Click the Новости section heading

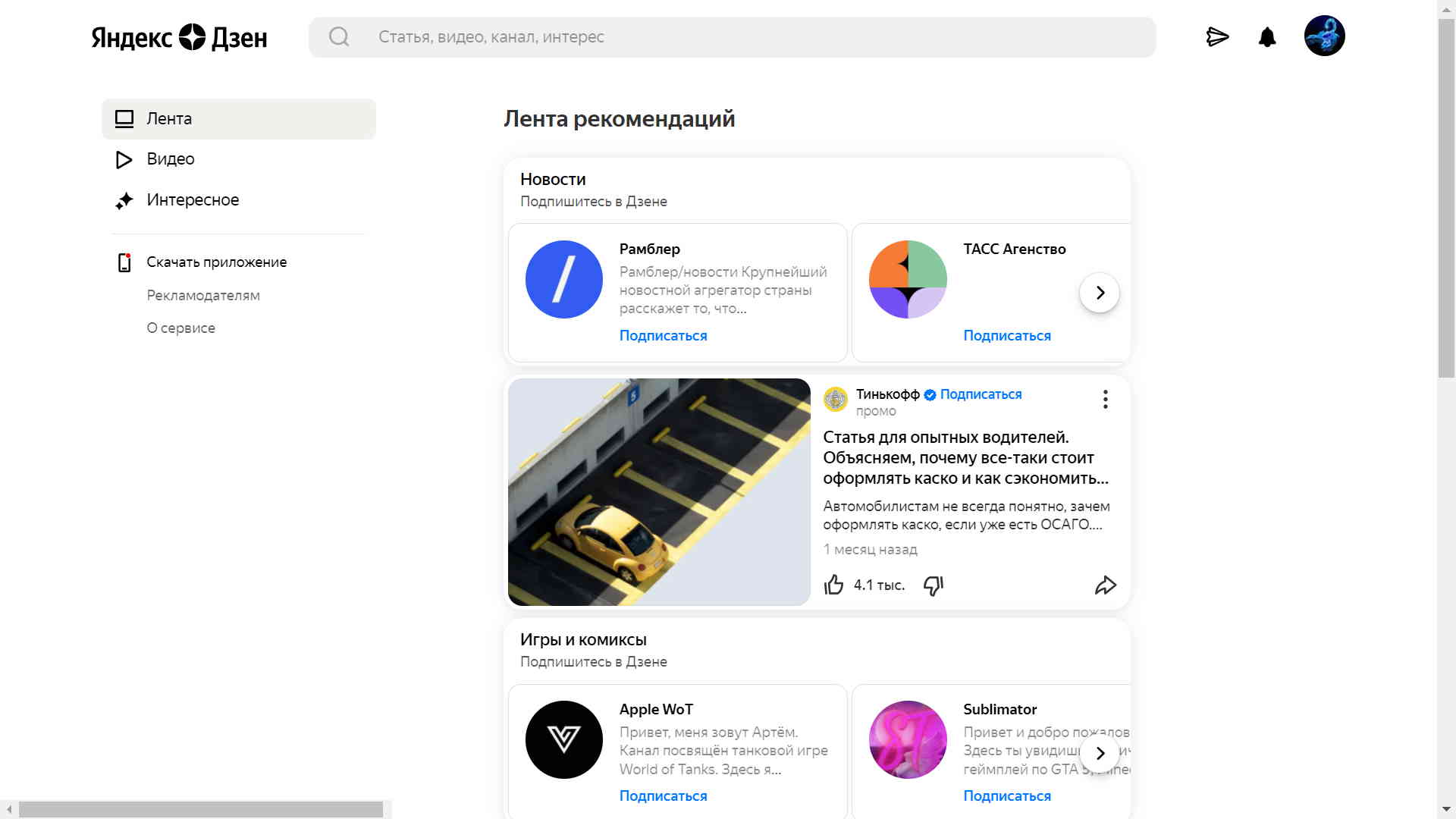click(553, 180)
